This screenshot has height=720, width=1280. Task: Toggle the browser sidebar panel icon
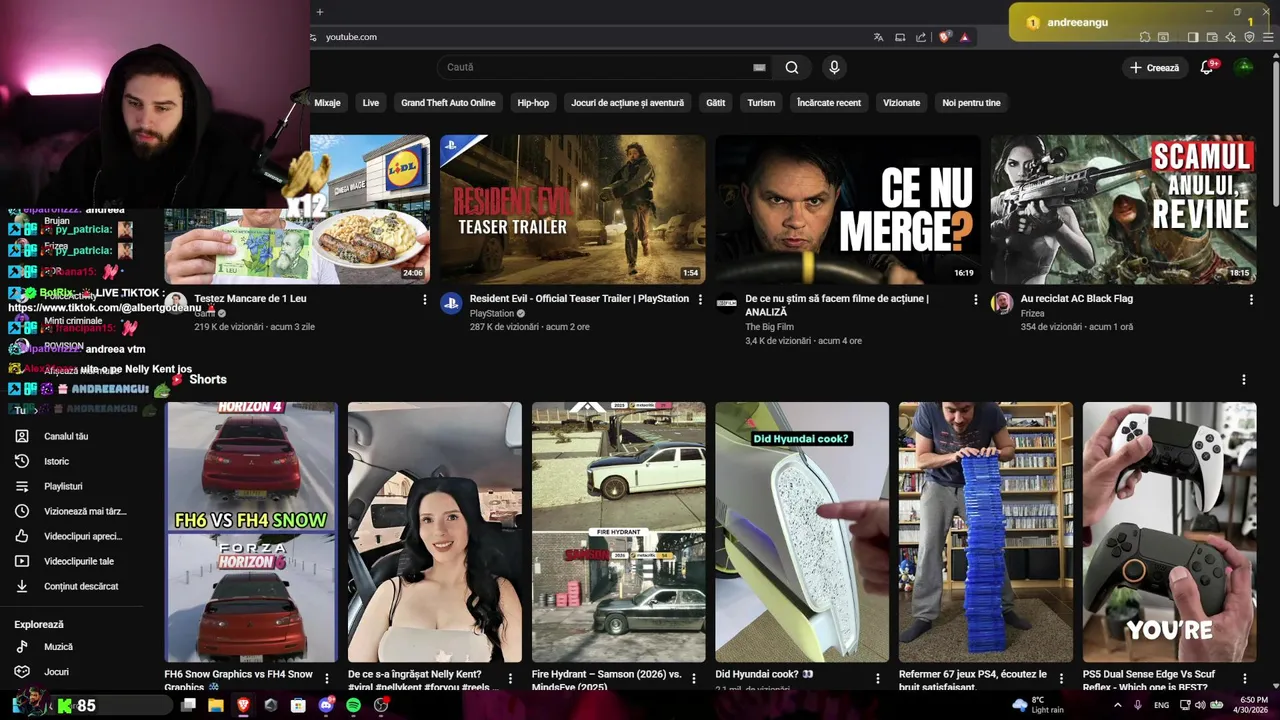point(1192,37)
